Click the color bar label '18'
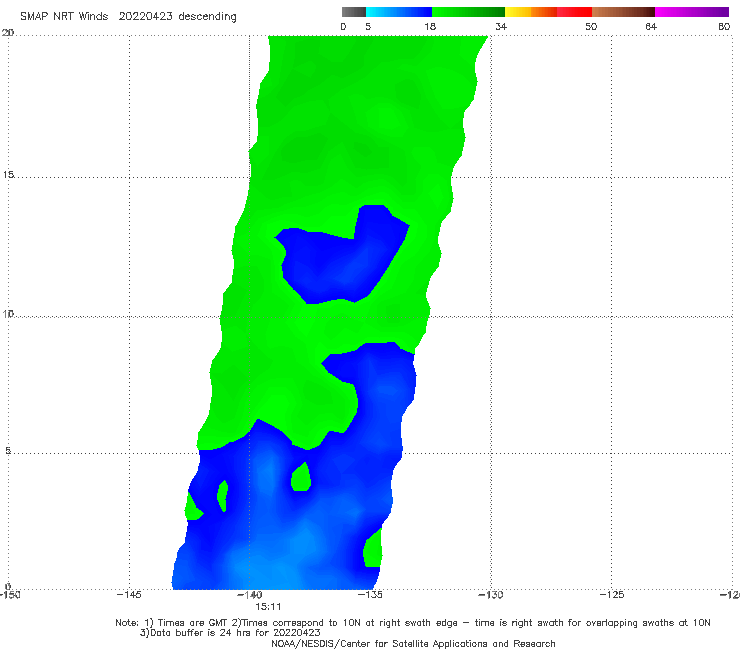 click(430, 26)
